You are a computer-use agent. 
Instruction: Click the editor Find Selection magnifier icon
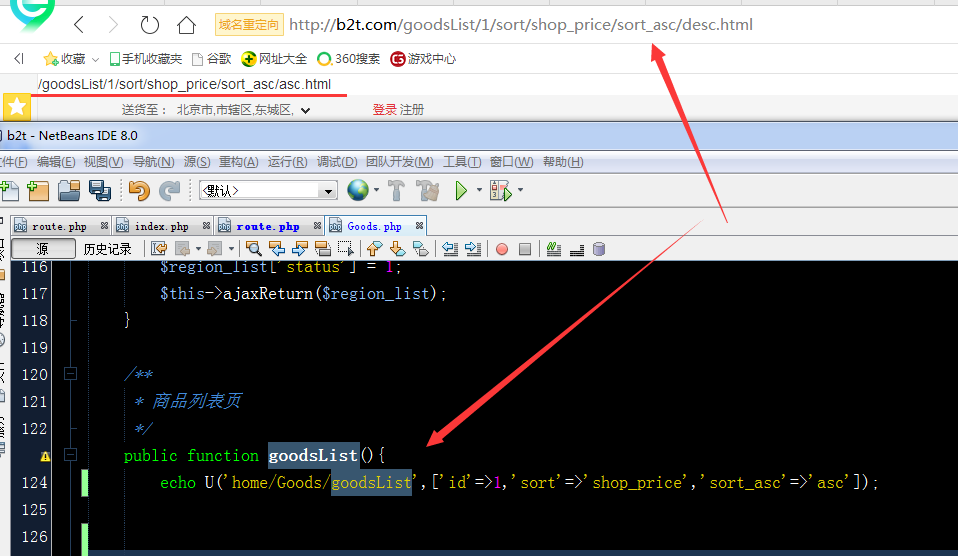tap(254, 249)
